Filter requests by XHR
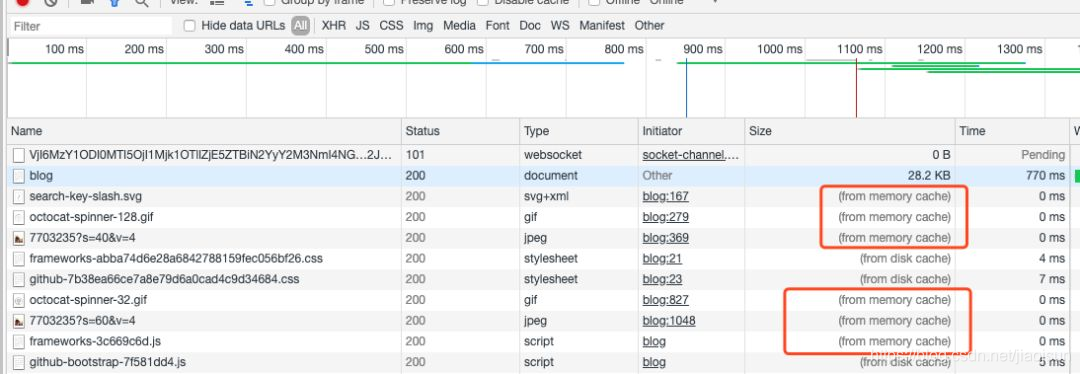 point(334,25)
